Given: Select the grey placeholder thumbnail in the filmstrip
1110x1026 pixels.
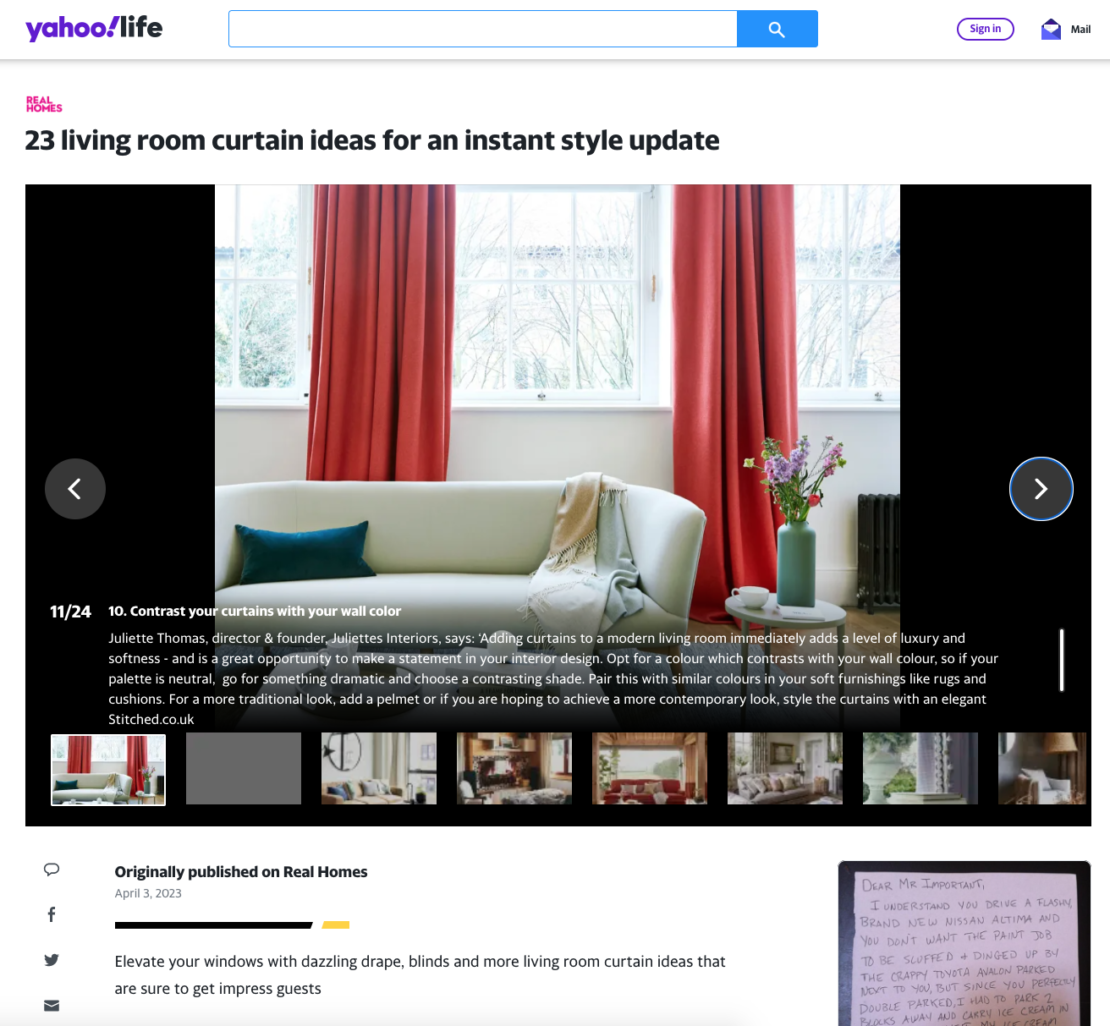Looking at the screenshot, I should pos(243,768).
